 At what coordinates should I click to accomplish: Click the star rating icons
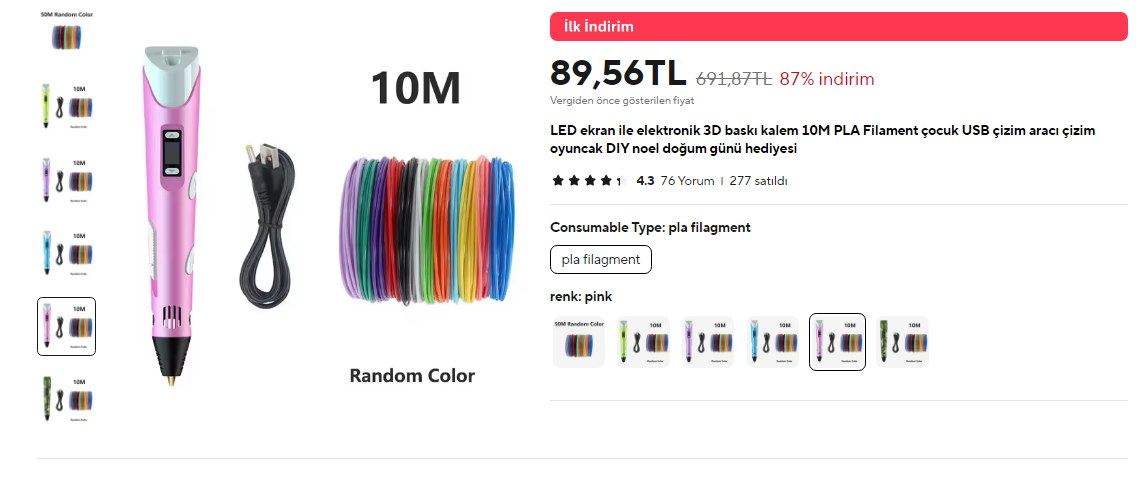pyautogui.click(x=587, y=181)
